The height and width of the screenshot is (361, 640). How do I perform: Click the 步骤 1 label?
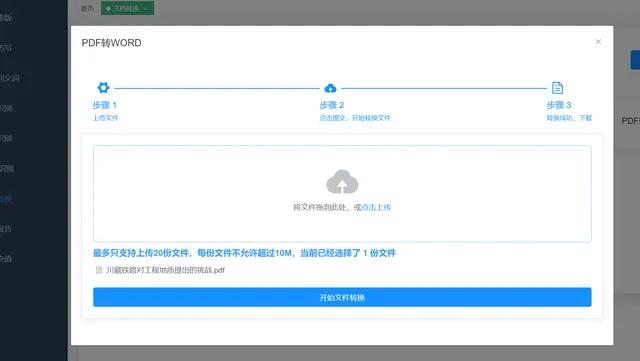tap(104, 105)
